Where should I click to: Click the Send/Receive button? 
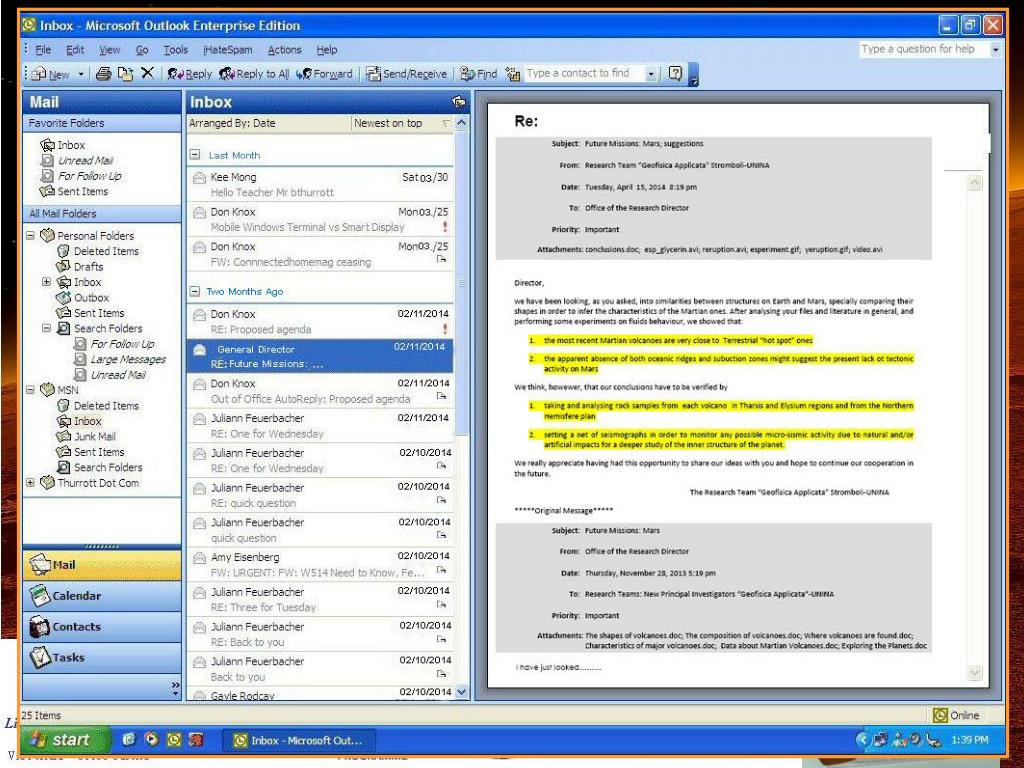[406, 74]
